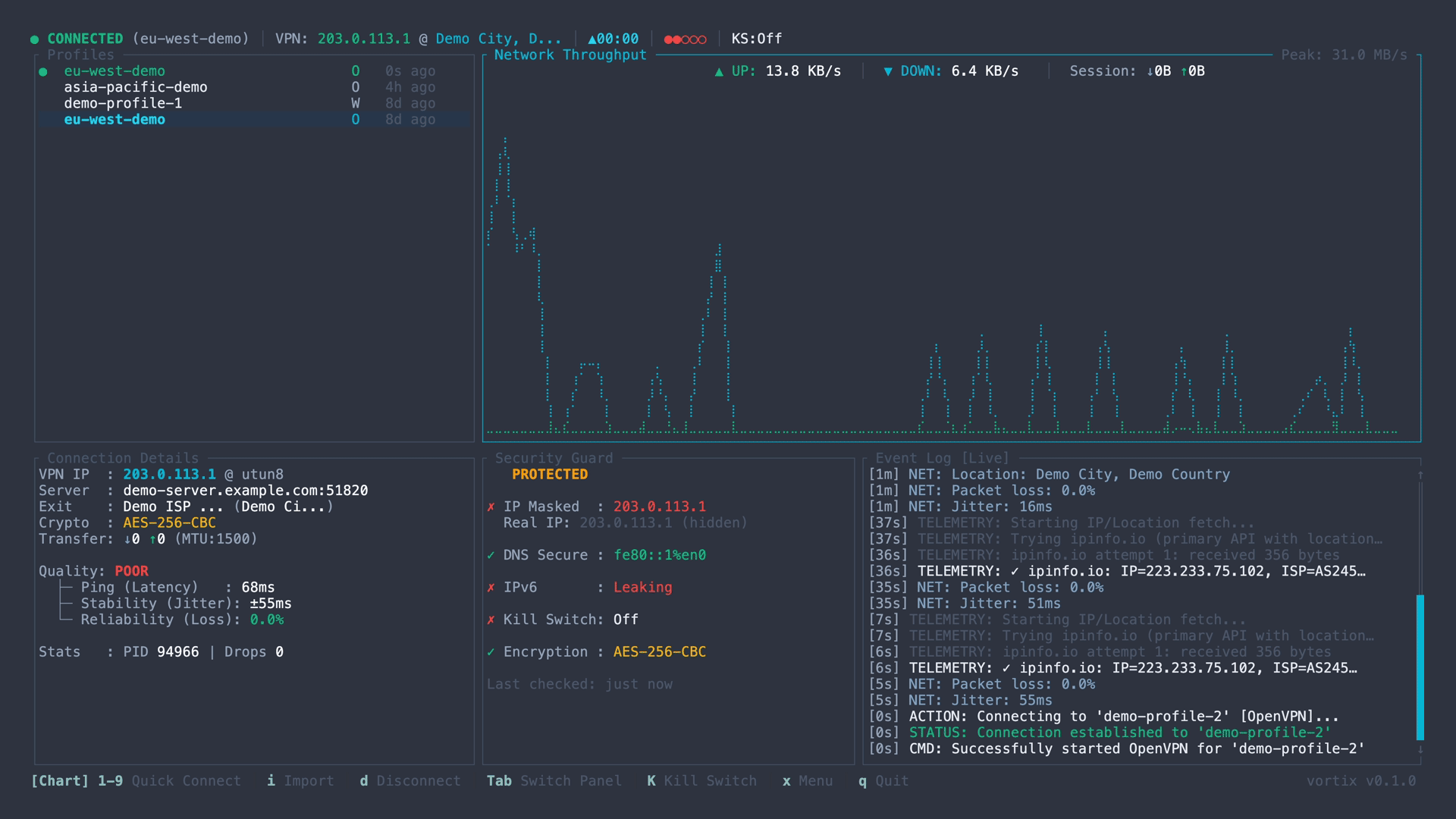Screen dimensions: 1456x819
Task: Click the green dot beside eu-west-demo profile
Action: (x=43, y=71)
